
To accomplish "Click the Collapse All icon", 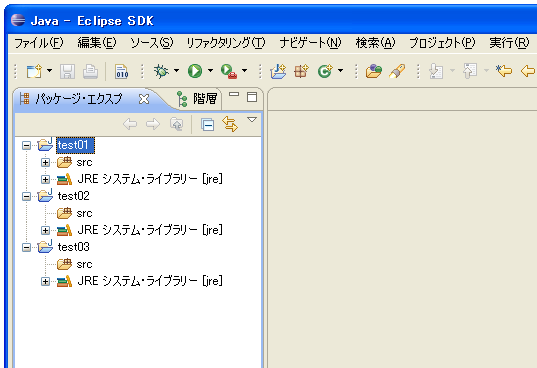I will coord(208,125).
